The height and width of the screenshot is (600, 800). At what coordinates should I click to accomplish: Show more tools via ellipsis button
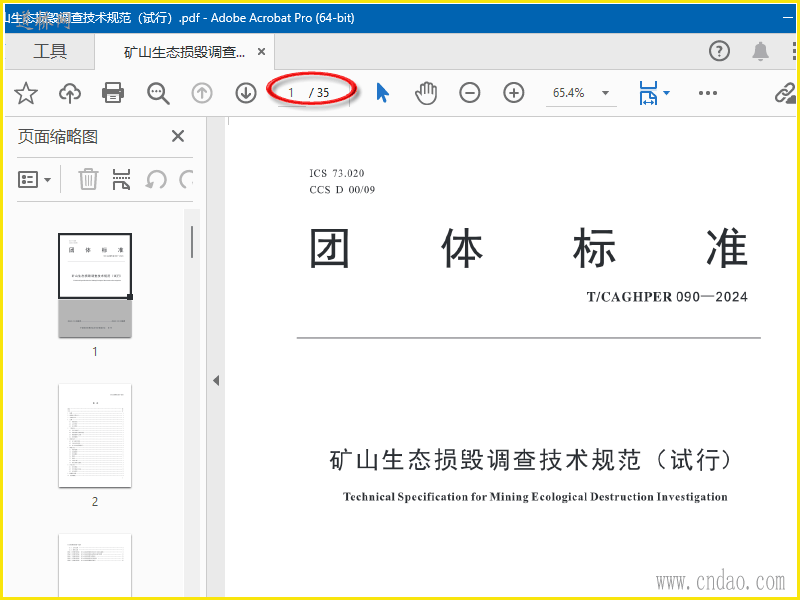[x=708, y=93]
